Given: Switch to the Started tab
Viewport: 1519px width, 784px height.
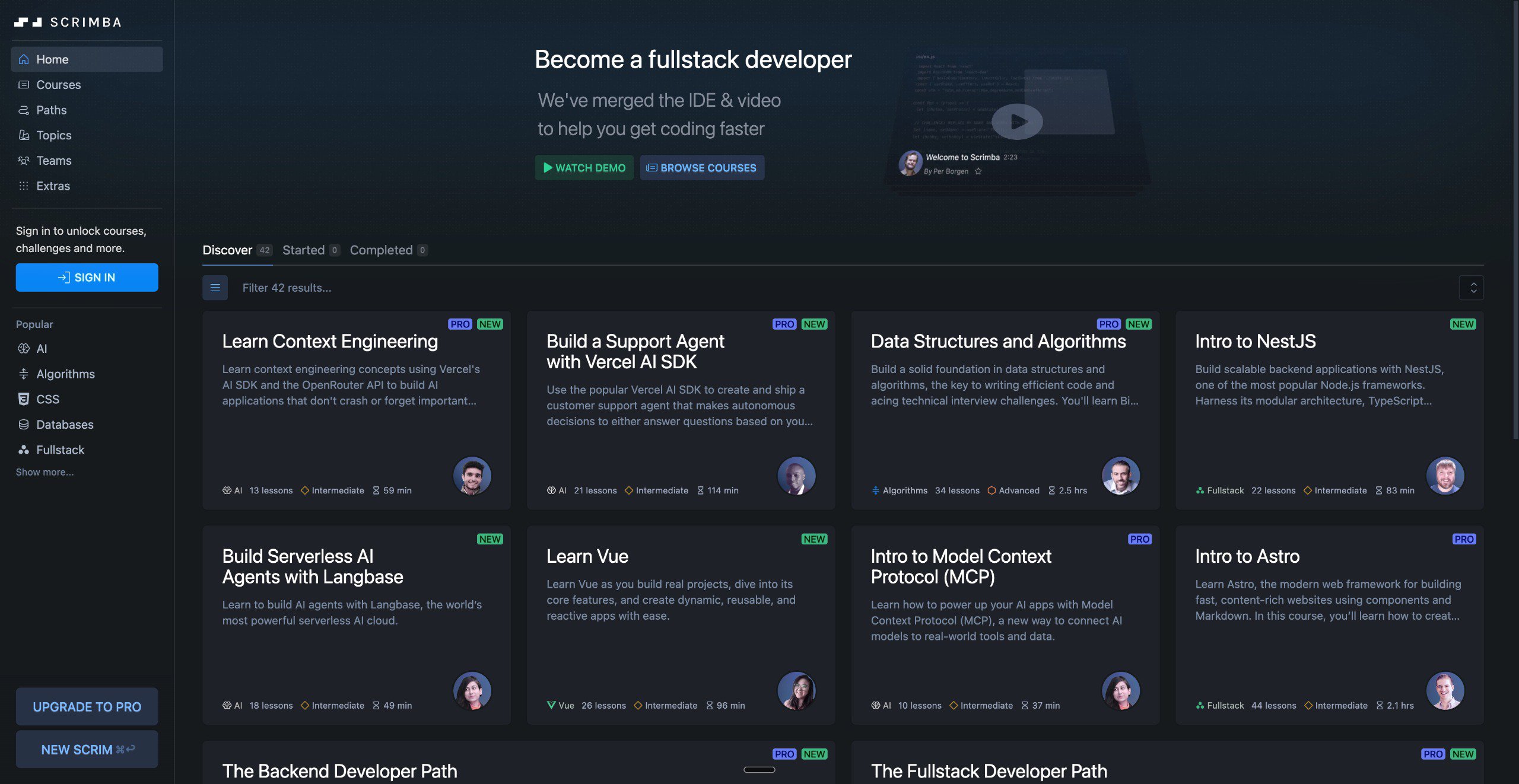Looking at the screenshot, I should coord(303,250).
